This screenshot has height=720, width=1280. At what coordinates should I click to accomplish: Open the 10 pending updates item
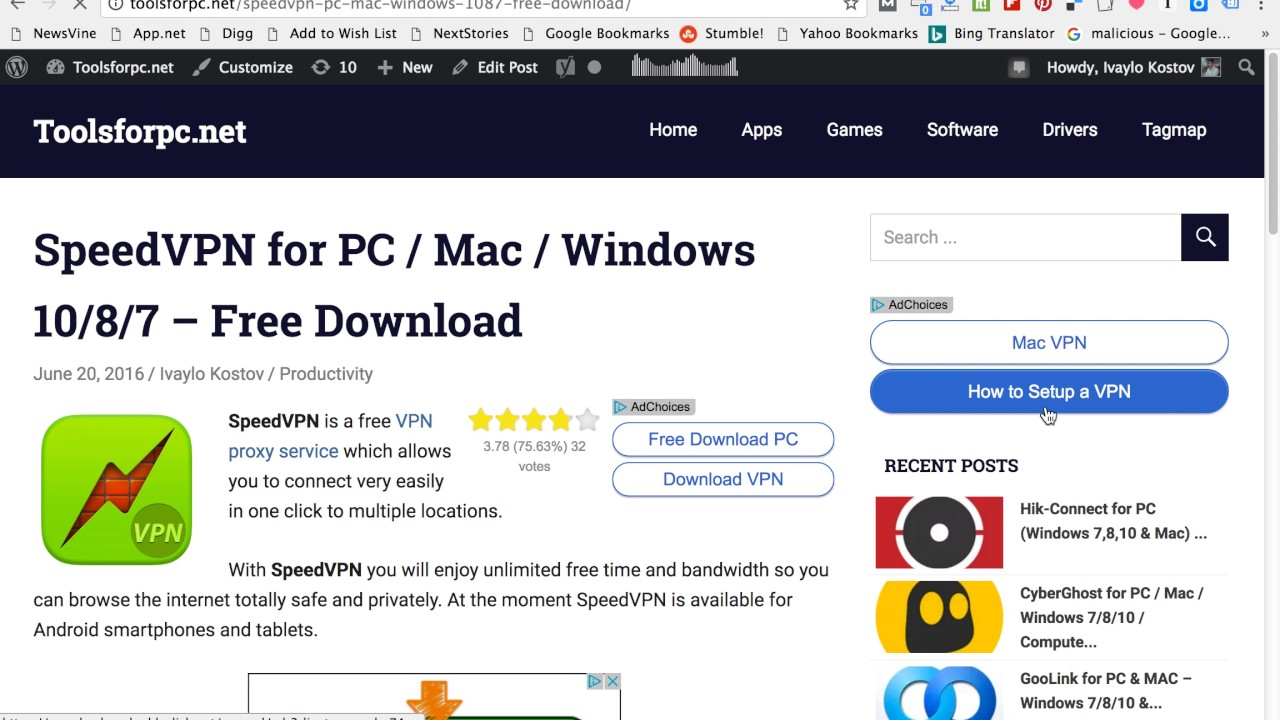point(334,67)
